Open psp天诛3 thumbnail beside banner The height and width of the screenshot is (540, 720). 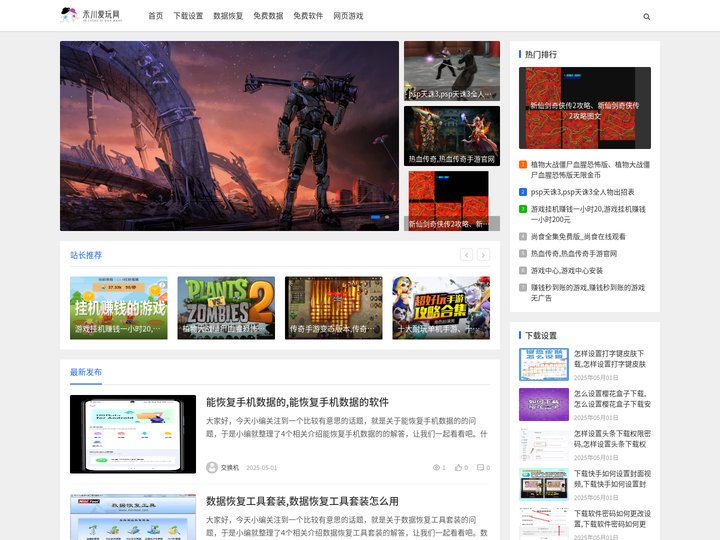pos(452,71)
